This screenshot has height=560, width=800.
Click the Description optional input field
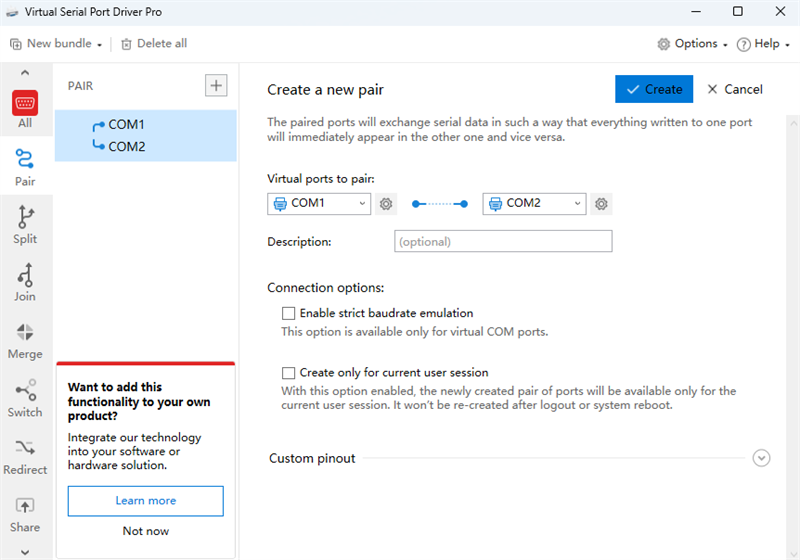(x=503, y=241)
